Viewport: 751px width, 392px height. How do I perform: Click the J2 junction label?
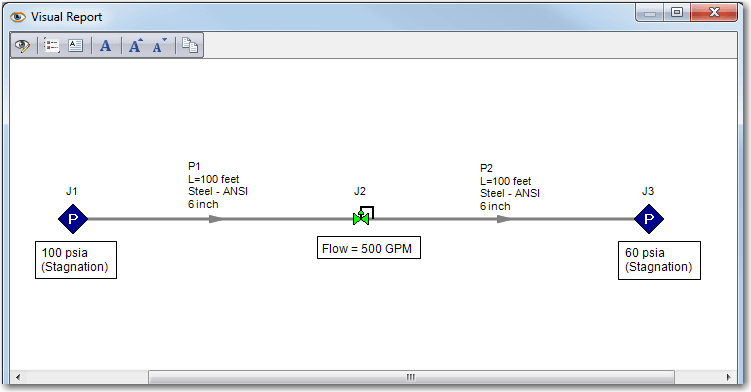coord(360,191)
